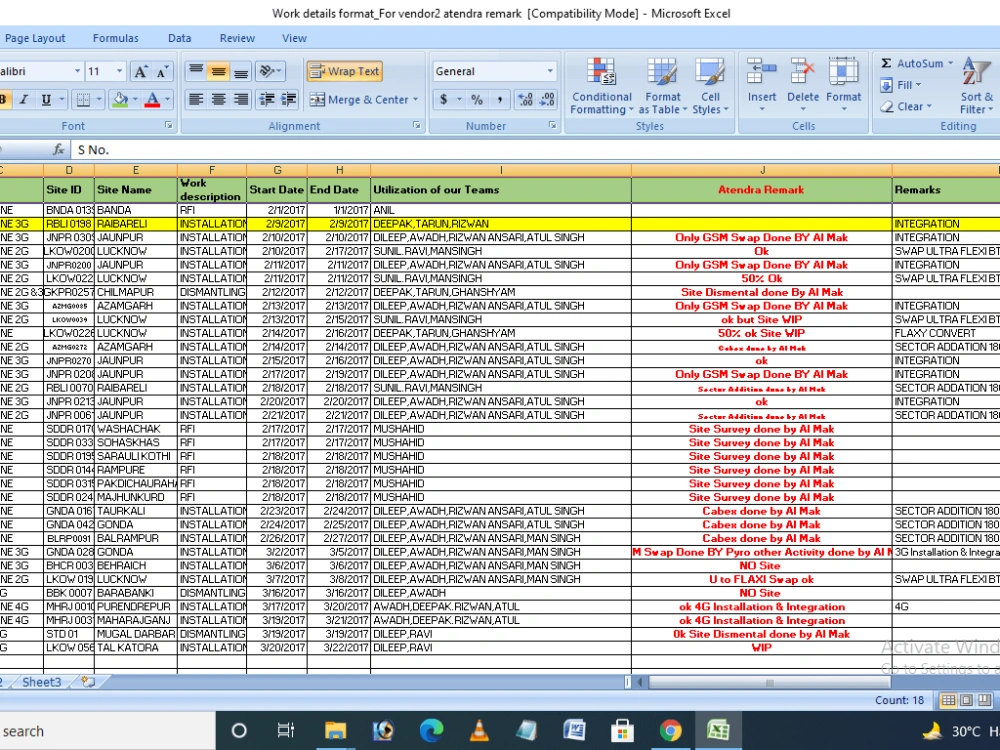Open Format as Table gallery
This screenshot has height=750, width=1000.
tap(663, 86)
